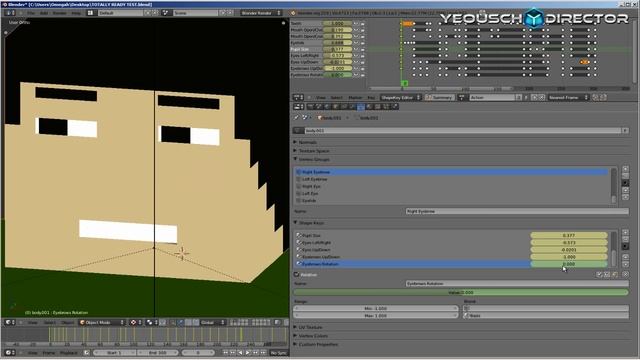Click the properties editor type icon
The image size is (640, 360).
[x=298, y=107]
